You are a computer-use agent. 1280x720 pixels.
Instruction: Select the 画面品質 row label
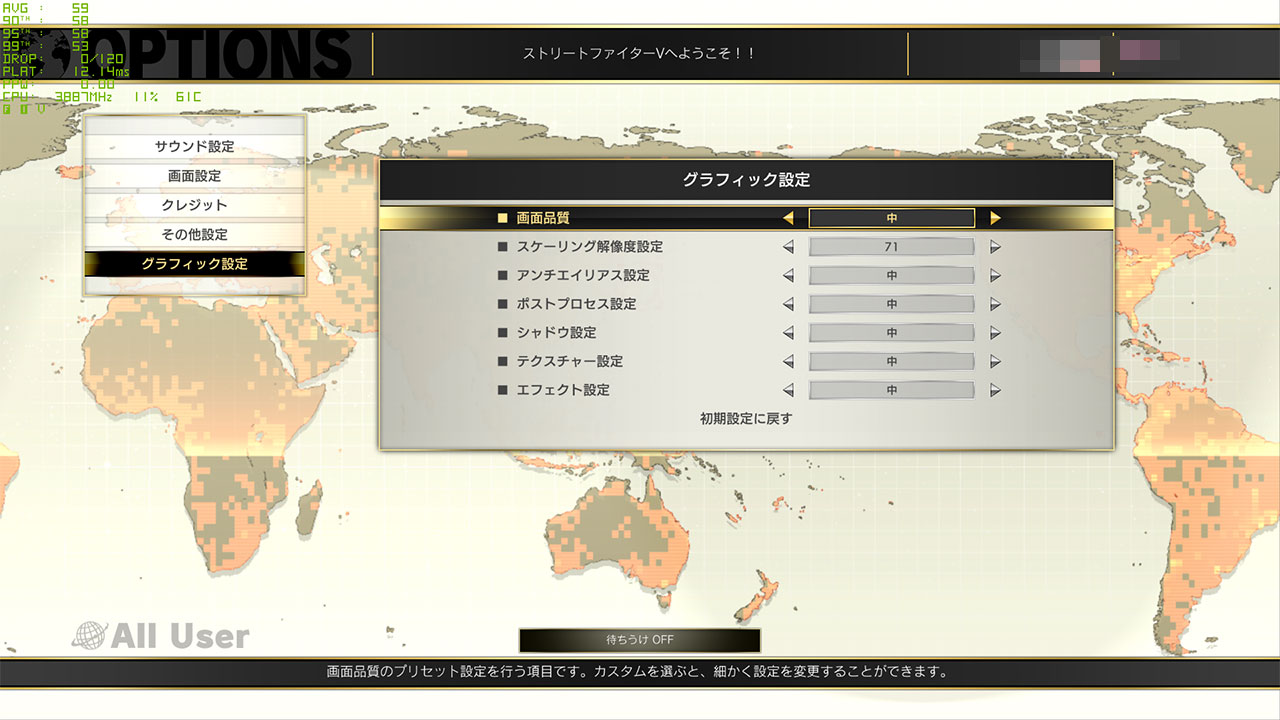point(543,218)
